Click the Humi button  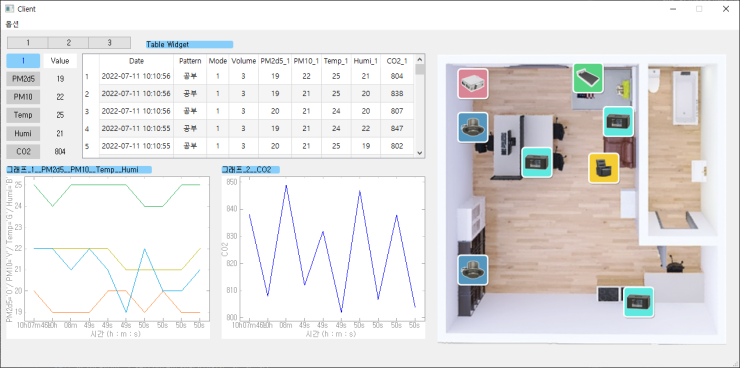pyautogui.click(x=23, y=134)
